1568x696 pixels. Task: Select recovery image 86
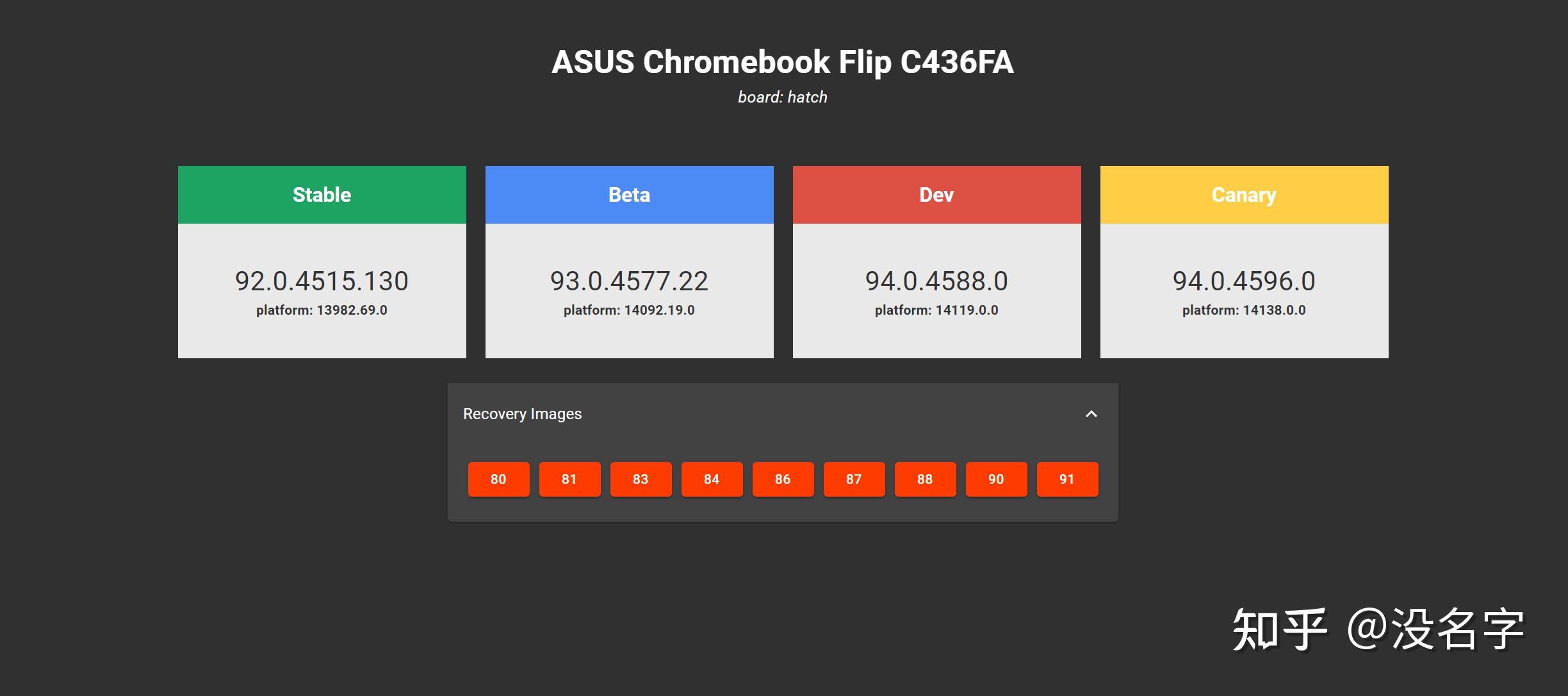[x=783, y=479]
